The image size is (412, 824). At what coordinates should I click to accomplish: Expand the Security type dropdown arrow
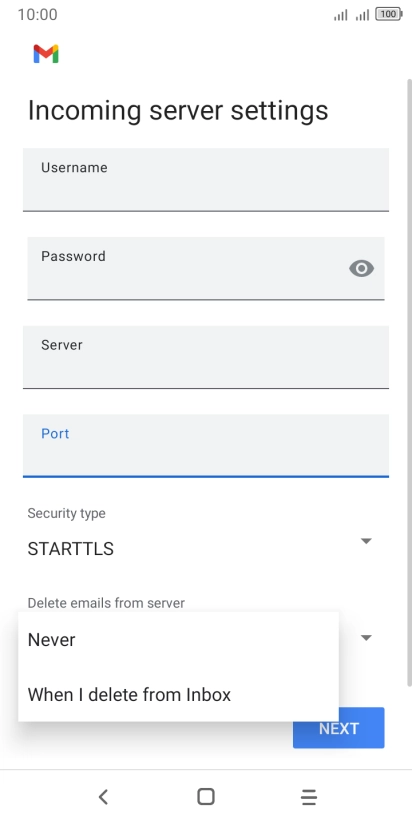(366, 541)
